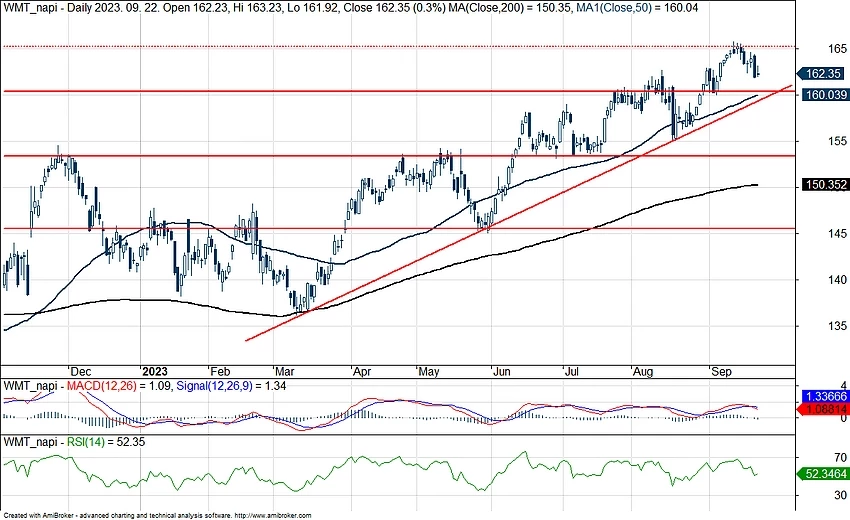Click the 140 price axis label
The image size is (850, 520).
click(837, 280)
